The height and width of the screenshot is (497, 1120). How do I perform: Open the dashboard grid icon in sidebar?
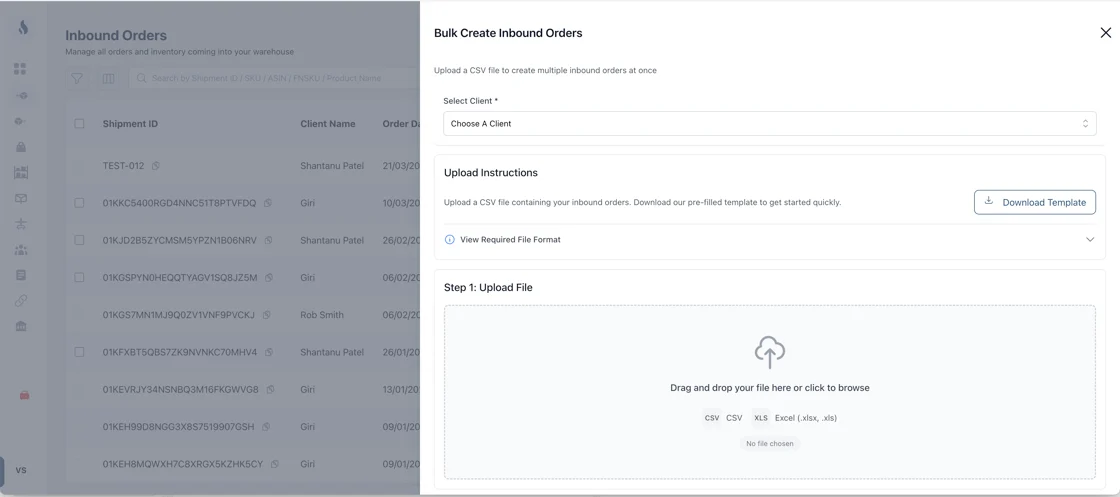pos(20,69)
